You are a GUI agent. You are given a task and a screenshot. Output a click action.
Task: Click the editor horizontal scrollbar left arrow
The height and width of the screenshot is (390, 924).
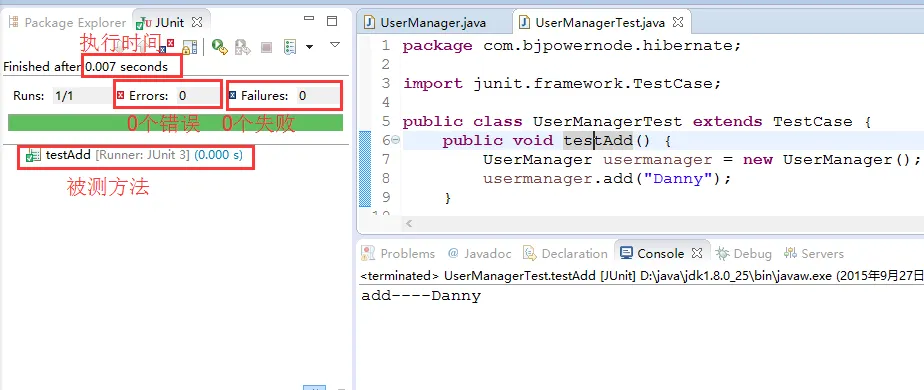(409, 224)
